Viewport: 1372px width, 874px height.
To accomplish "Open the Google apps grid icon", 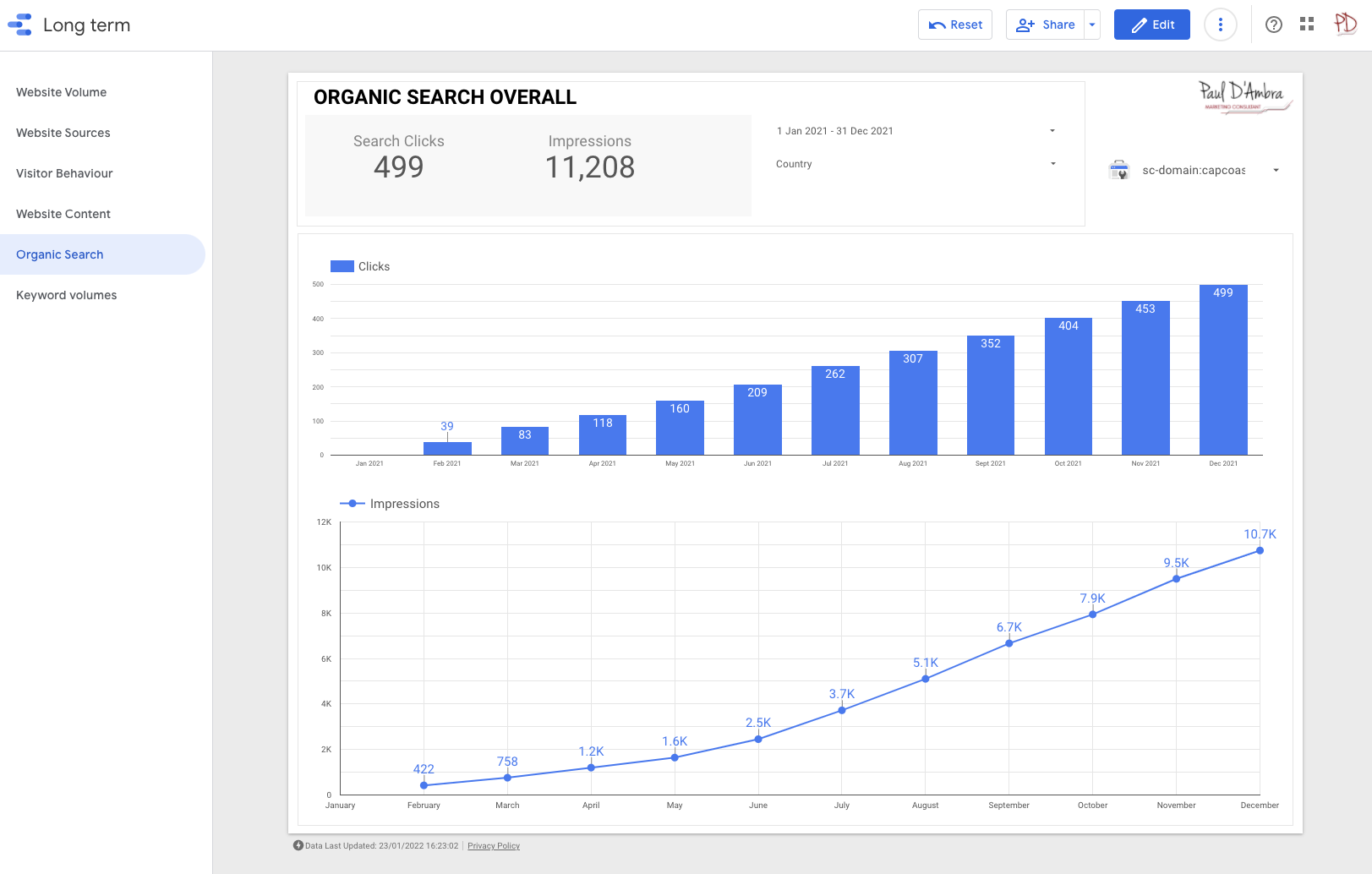I will point(1307,25).
